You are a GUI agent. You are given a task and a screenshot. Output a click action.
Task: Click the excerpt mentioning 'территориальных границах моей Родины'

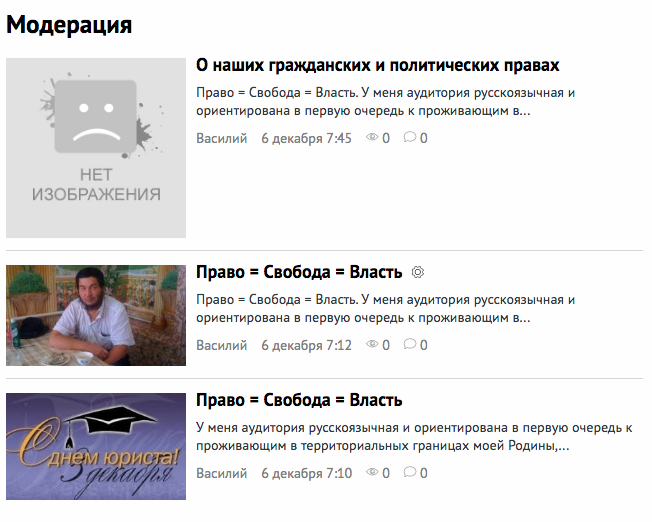(x=414, y=437)
